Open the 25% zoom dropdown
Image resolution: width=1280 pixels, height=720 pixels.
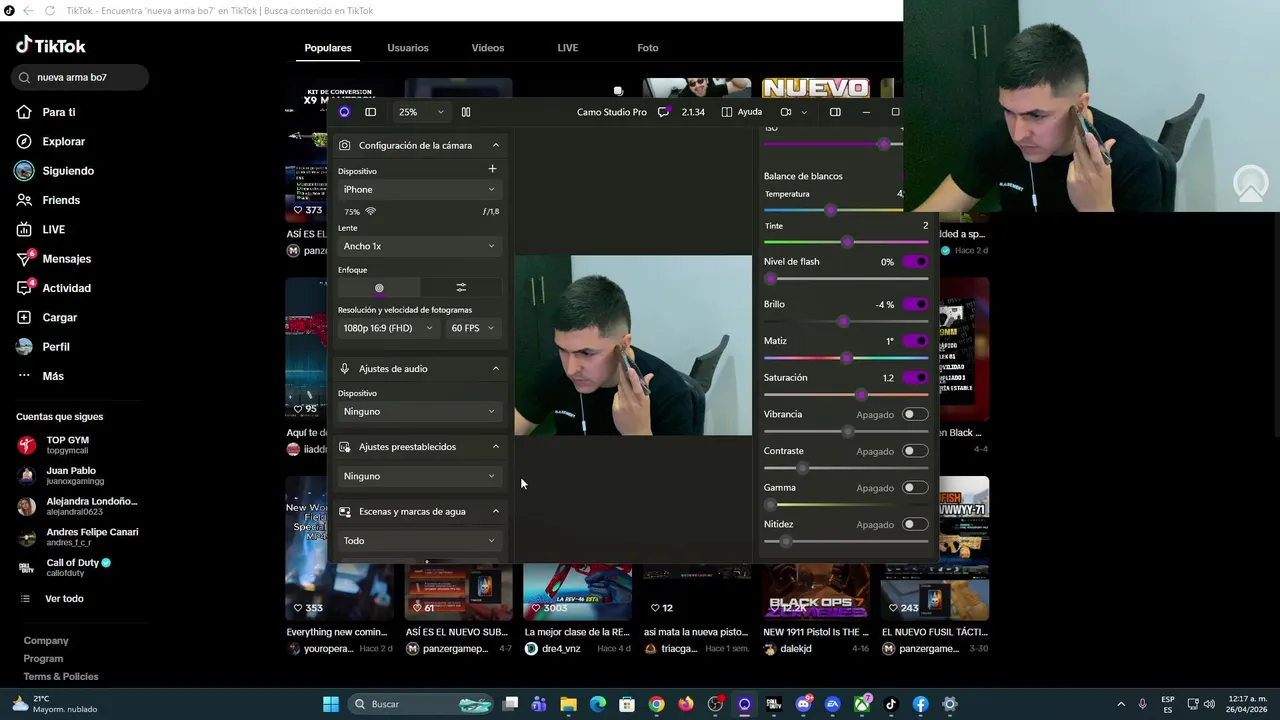pos(421,112)
